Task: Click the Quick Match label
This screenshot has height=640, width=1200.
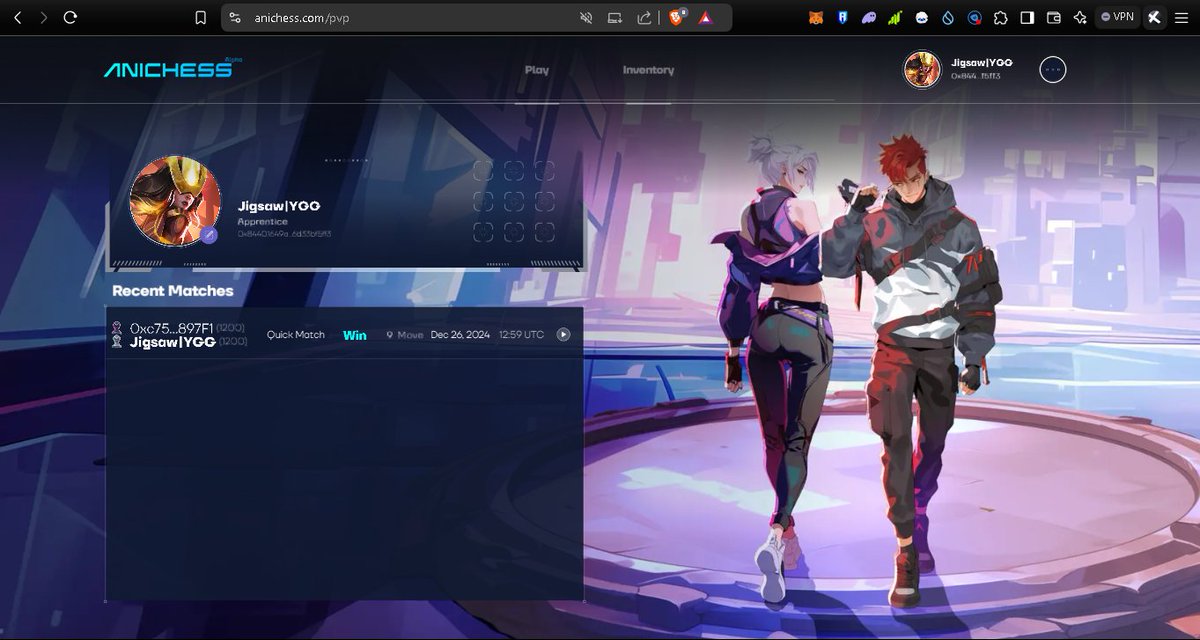Action: (x=295, y=335)
